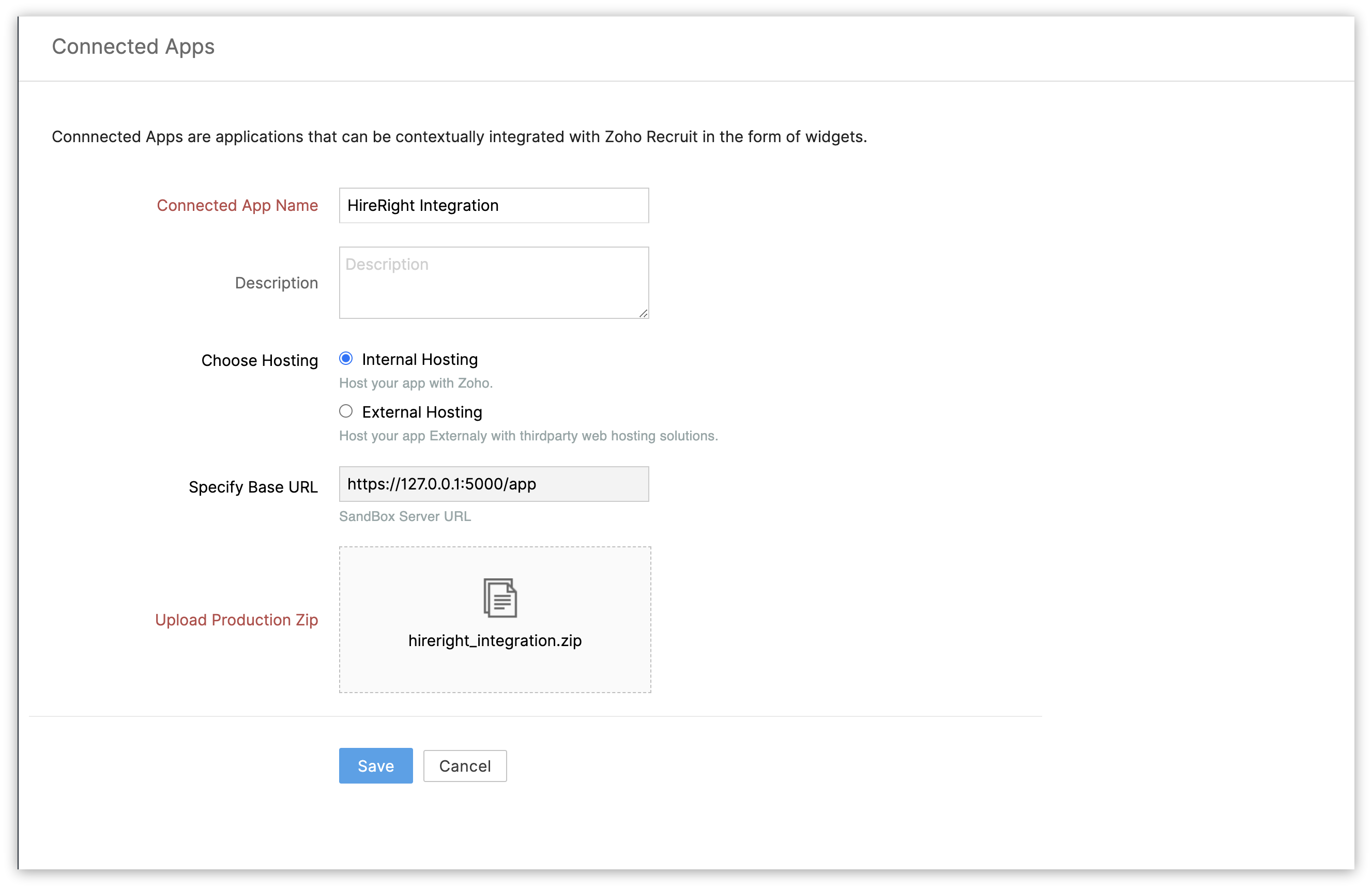Click the 'Host your app Externaly' hint text

click(x=529, y=436)
